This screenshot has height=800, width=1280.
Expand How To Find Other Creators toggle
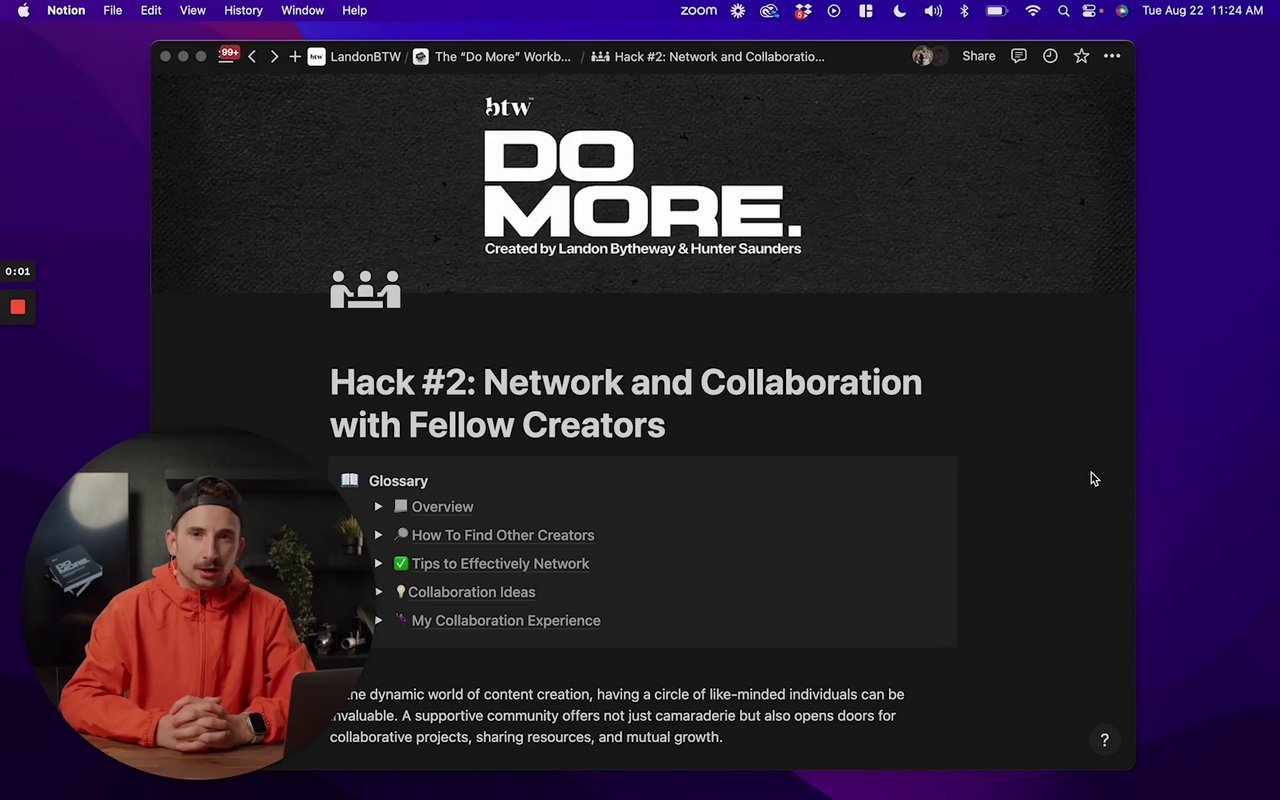coord(378,535)
